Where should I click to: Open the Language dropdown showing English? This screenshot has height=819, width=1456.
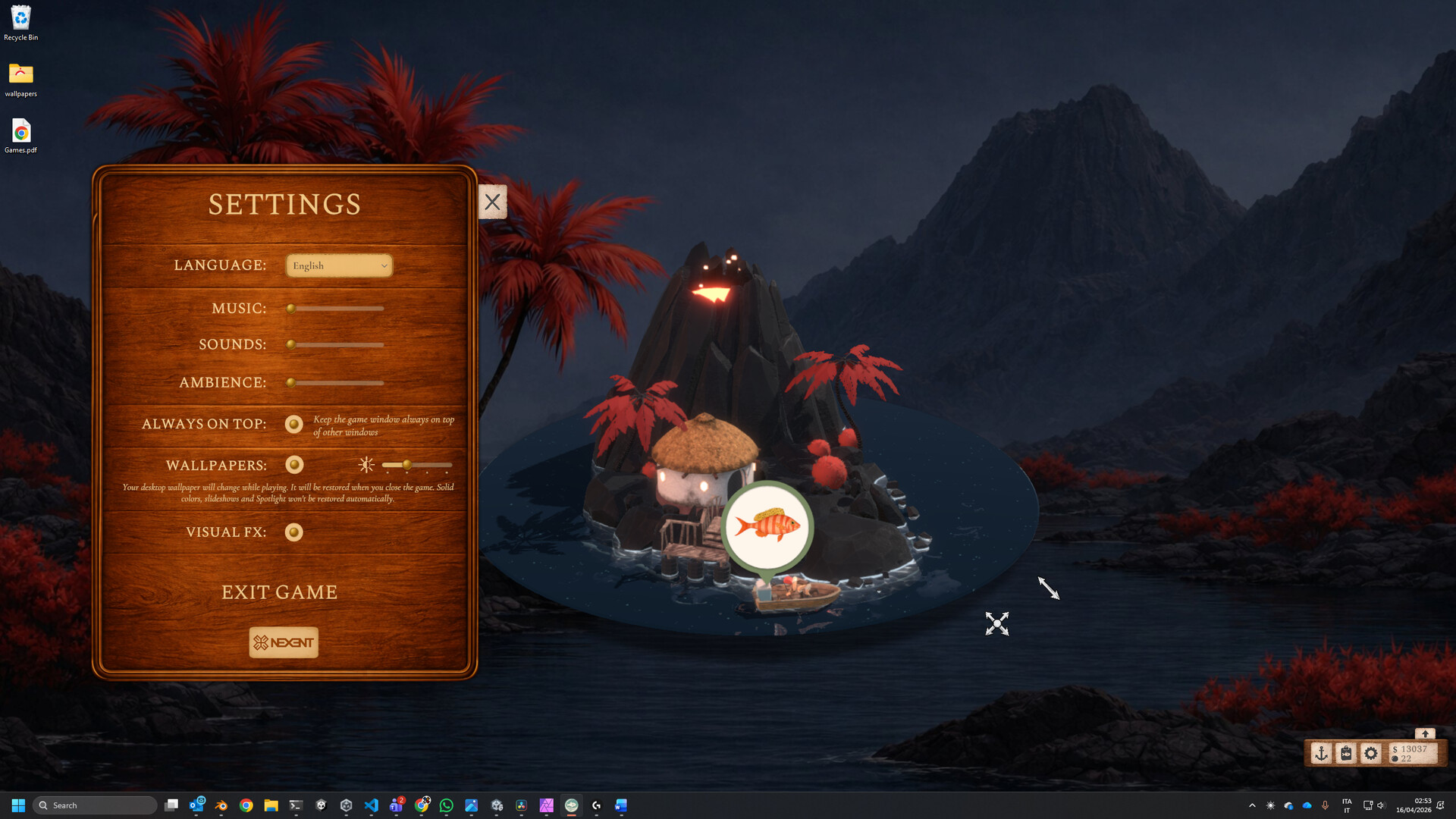click(339, 265)
